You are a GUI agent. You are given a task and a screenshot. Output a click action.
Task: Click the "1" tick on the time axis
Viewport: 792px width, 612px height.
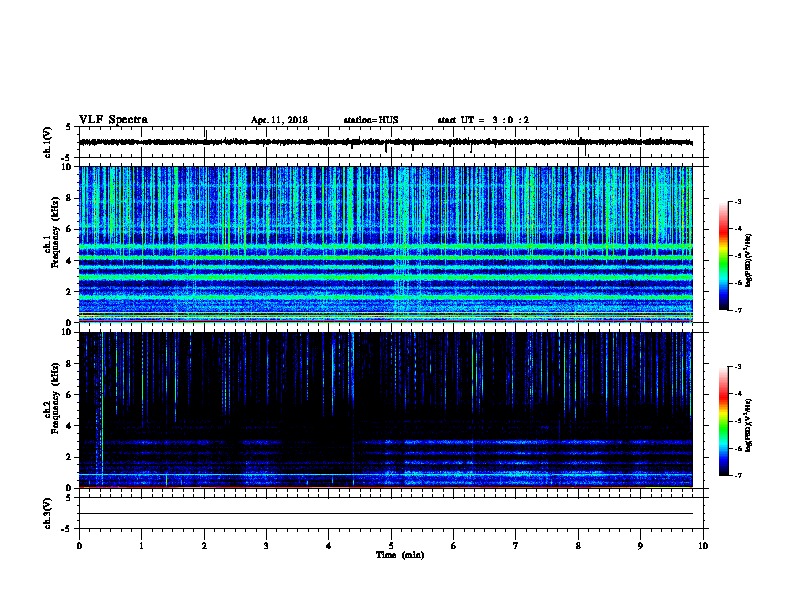(x=141, y=546)
